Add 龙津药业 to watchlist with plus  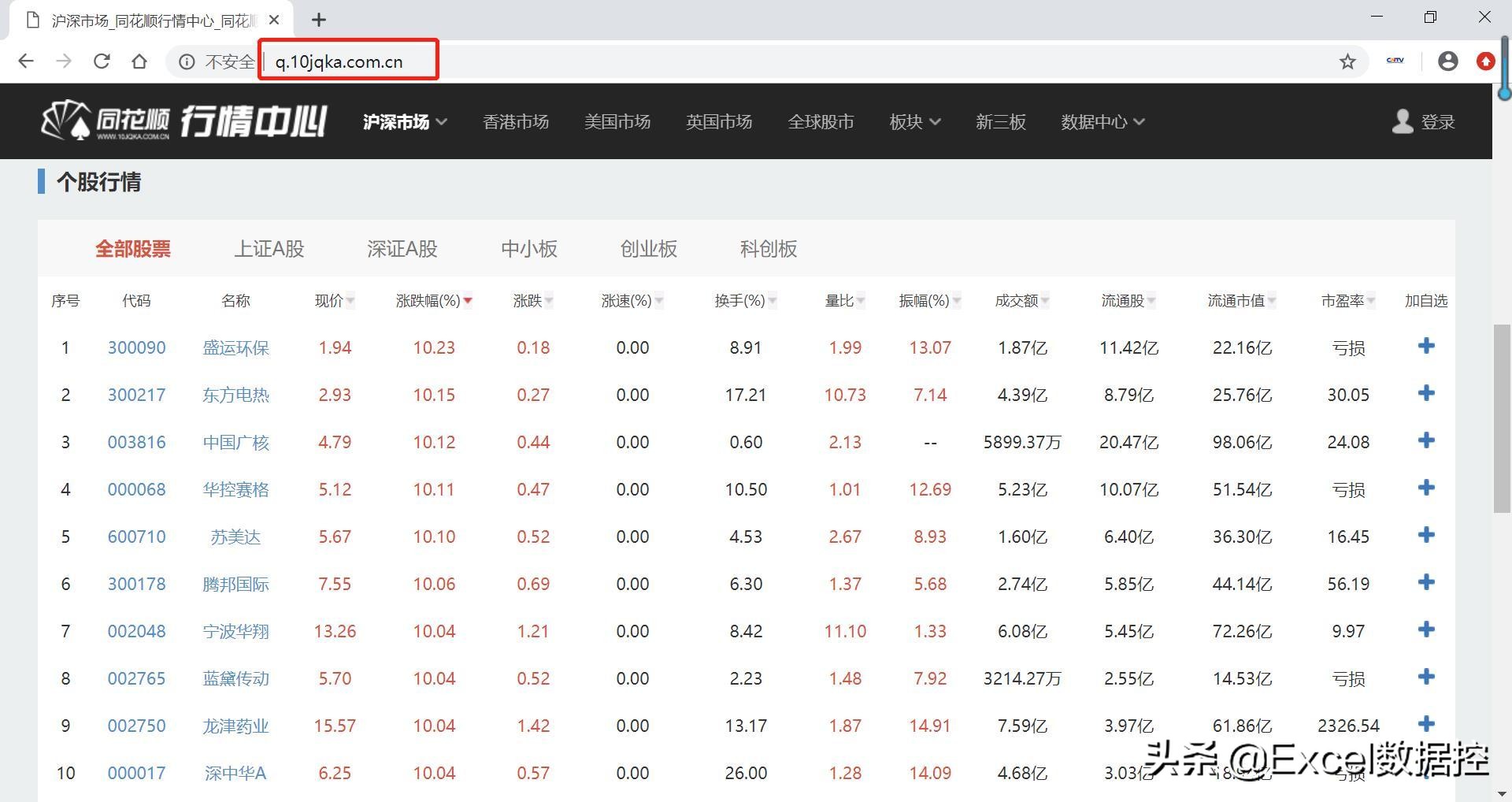(x=1426, y=724)
